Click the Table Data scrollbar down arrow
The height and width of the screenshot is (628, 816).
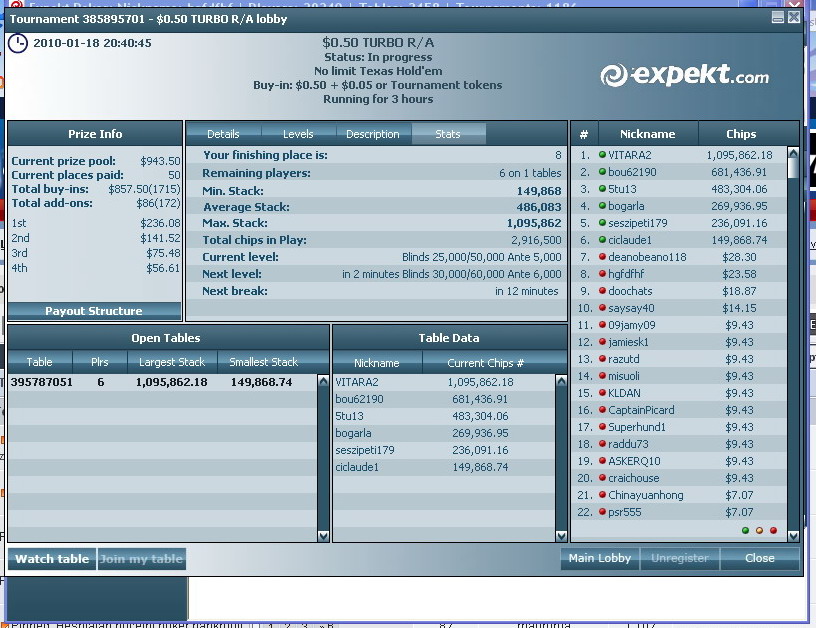561,535
